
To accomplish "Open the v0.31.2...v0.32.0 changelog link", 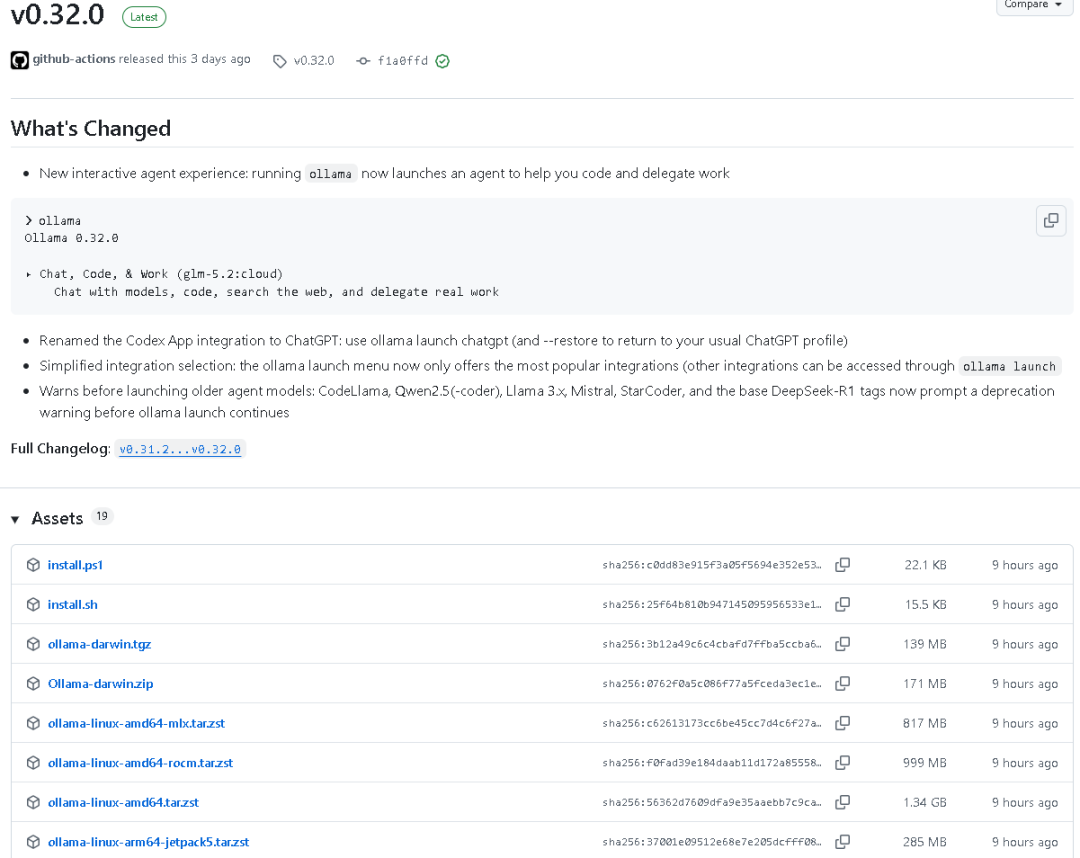I will point(180,449).
